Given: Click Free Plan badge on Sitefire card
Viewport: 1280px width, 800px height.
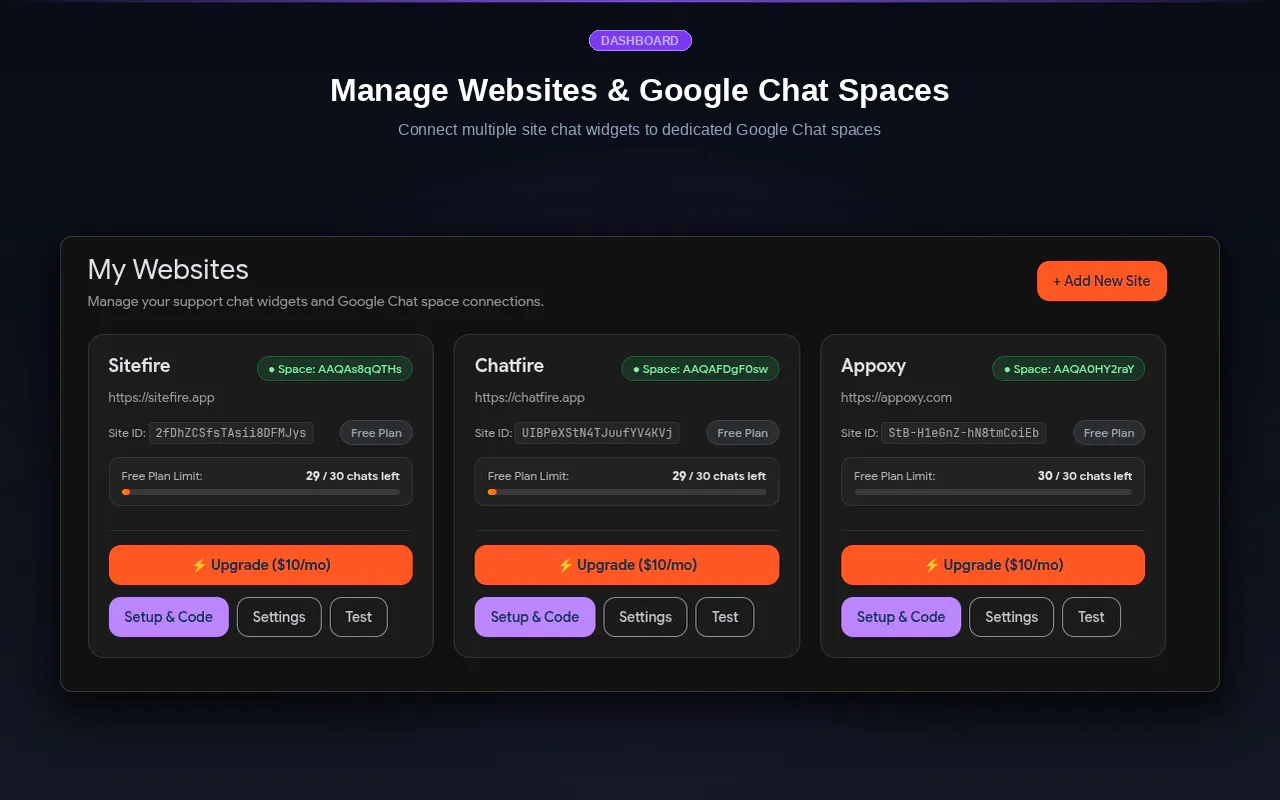Looking at the screenshot, I should pos(376,433).
